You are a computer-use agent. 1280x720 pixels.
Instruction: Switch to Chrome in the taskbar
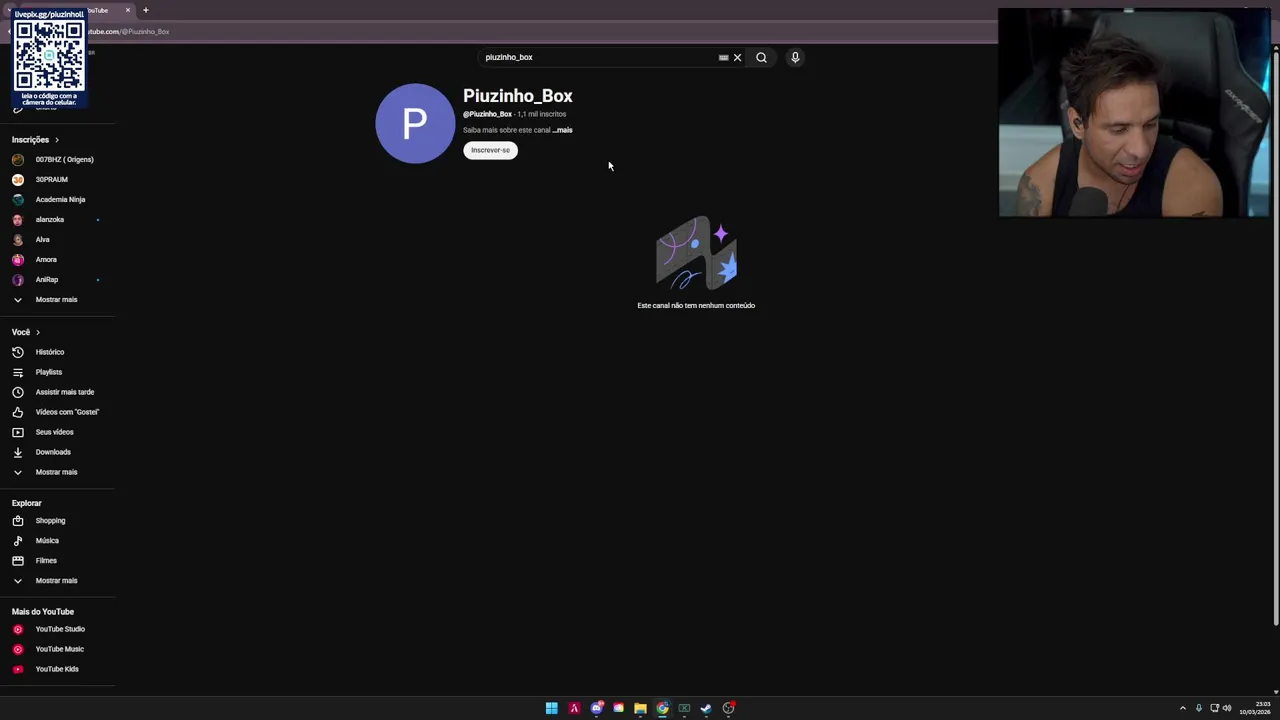pyautogui.click(x=662, y=708)
